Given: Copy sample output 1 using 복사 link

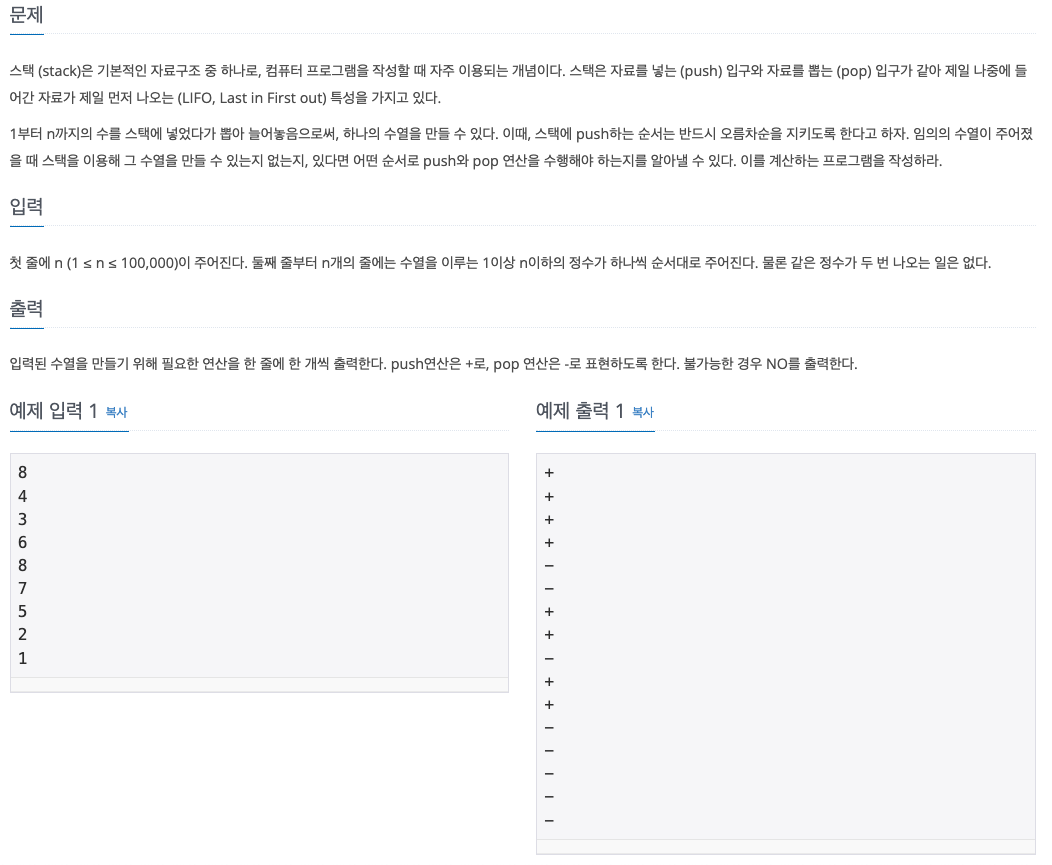Looking at the screenshot, I should [x=643, y=412].
